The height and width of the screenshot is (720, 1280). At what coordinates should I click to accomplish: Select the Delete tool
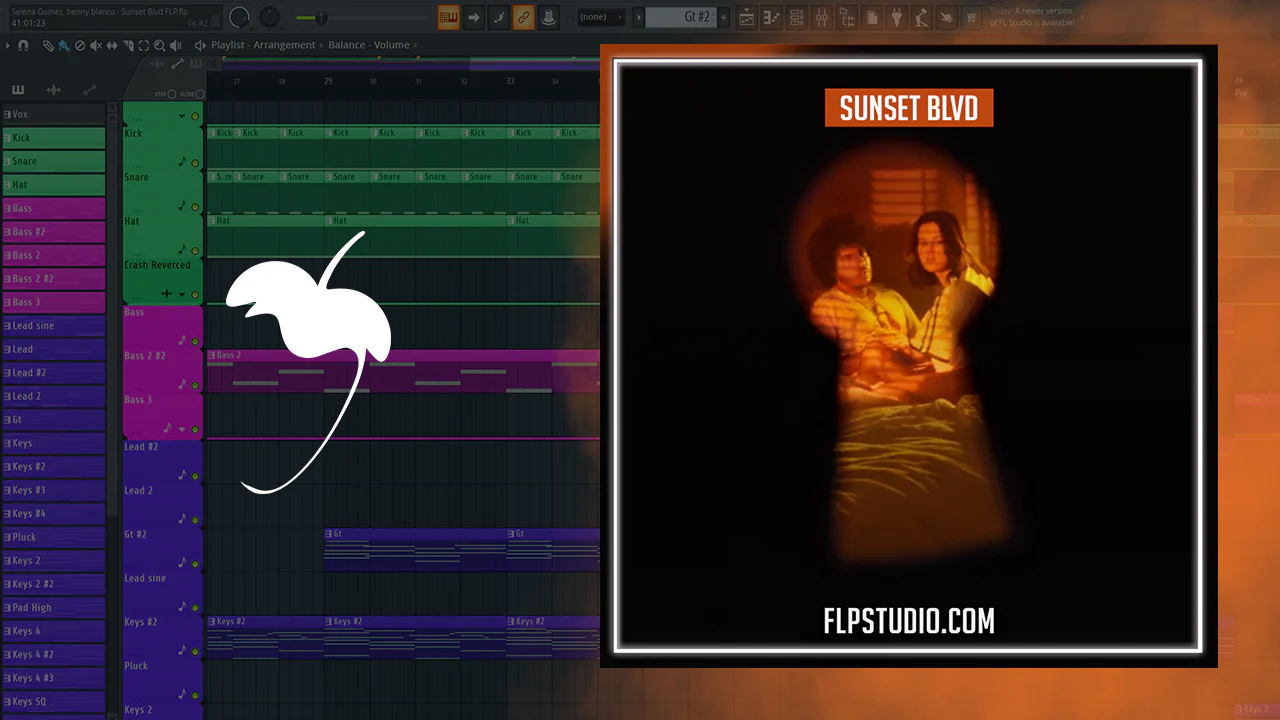80,46
